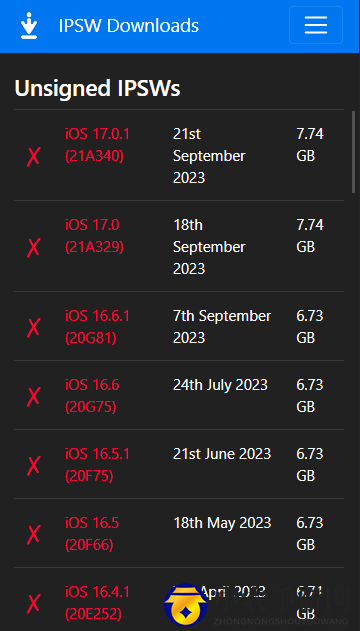Open the iOS 16.4.1 (20E252) link
360x631 pixels.
[97, 603]
